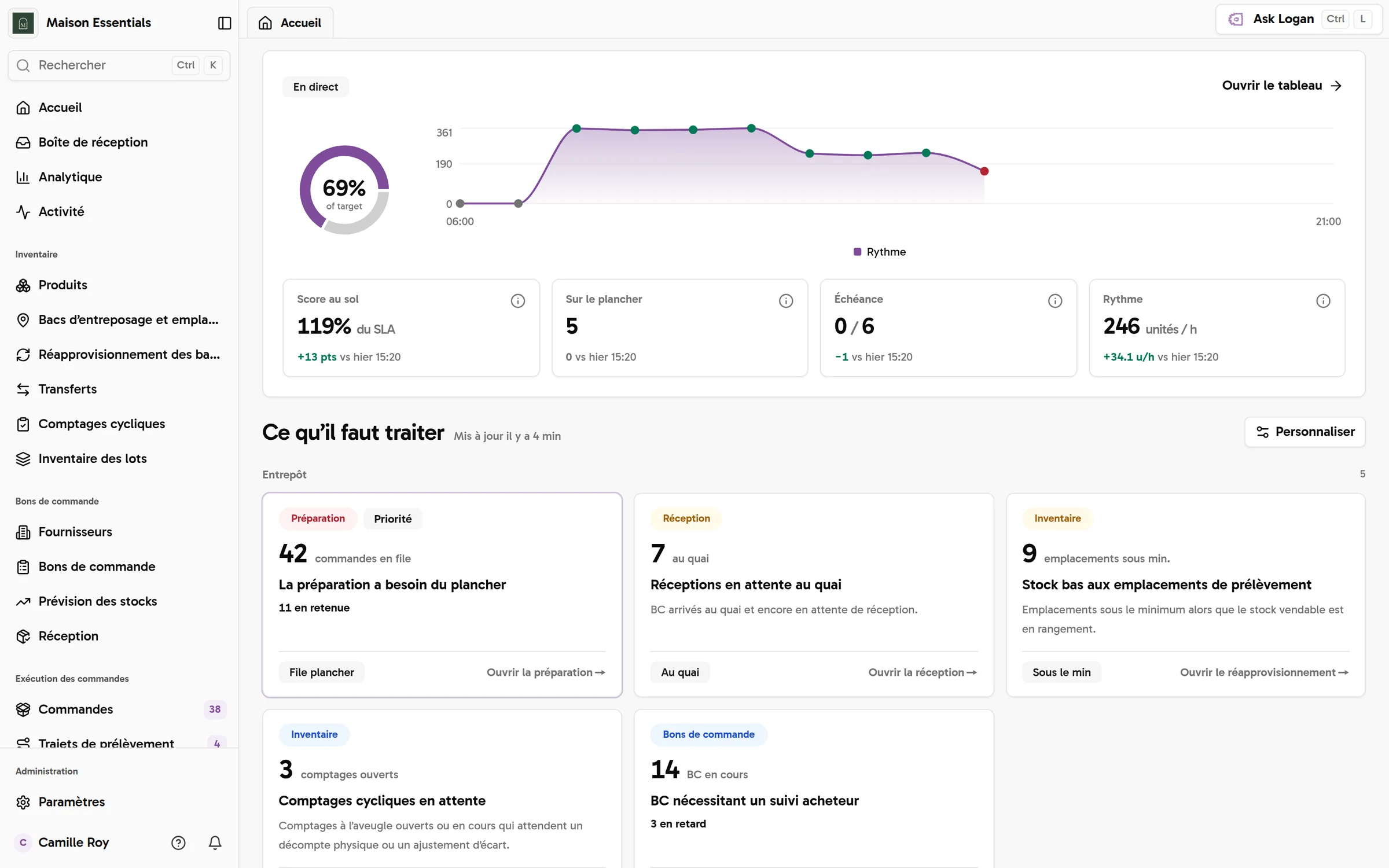Click the Ask Logan assistant icon
The width and height of the screenshot is (1389, 868).
[1236, 19]
